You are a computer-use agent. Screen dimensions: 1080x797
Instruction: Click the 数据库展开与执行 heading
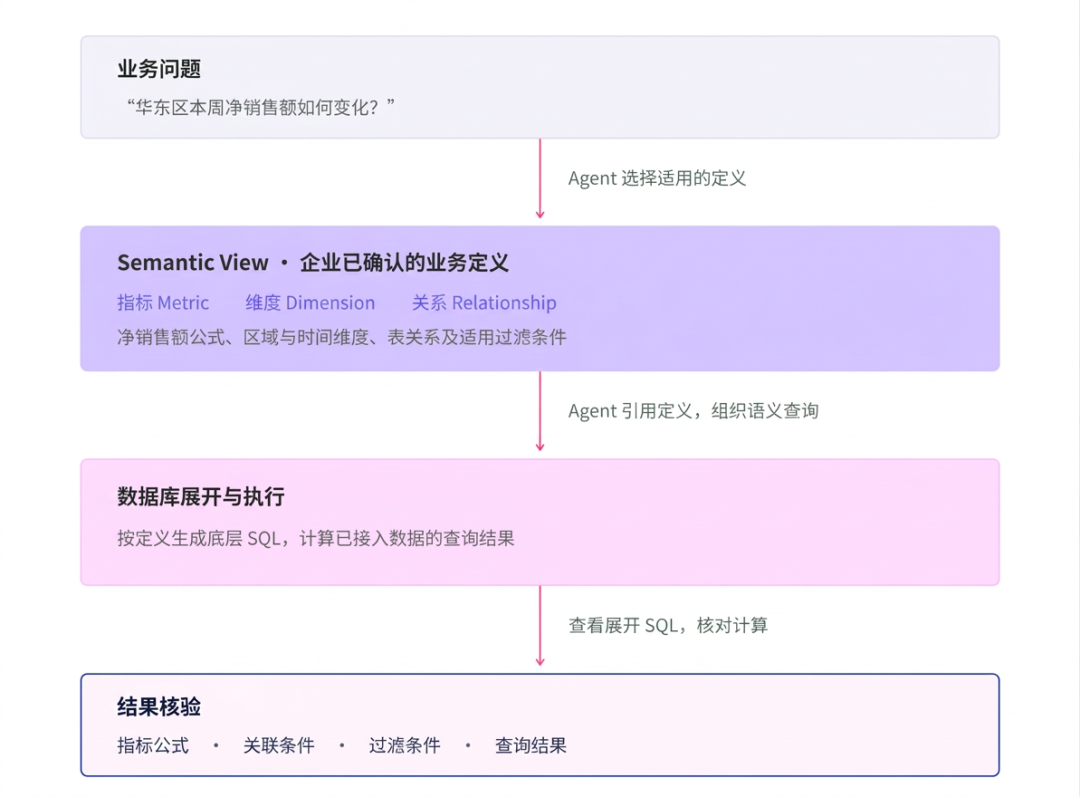[201, 497]
